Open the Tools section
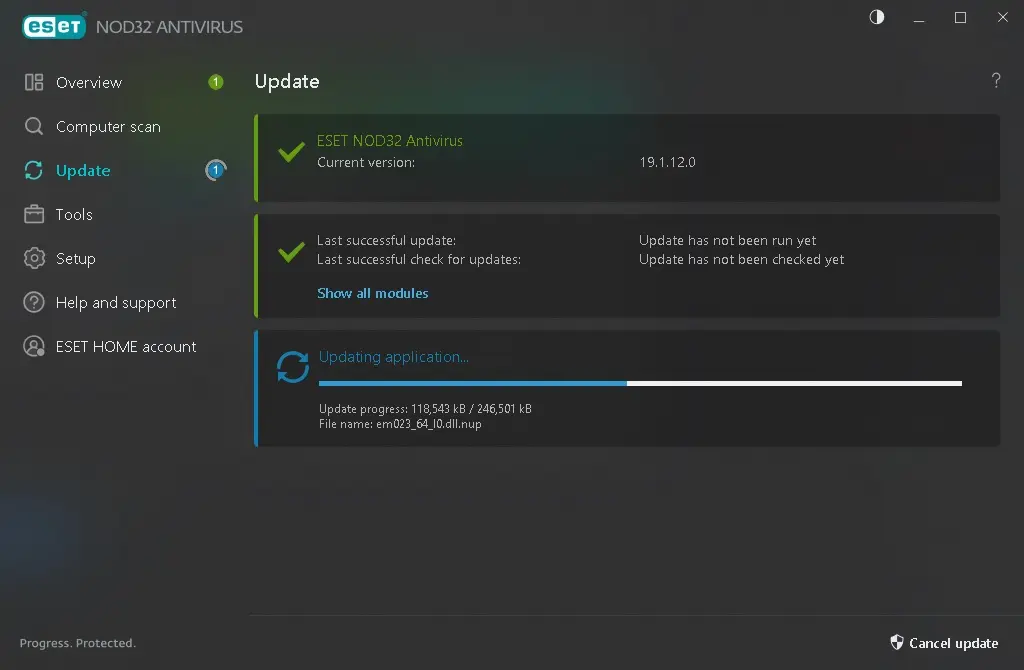Image resolution: width=1024 pixels, height=670 pixels. pyautogui.click(x=74, y=214)
